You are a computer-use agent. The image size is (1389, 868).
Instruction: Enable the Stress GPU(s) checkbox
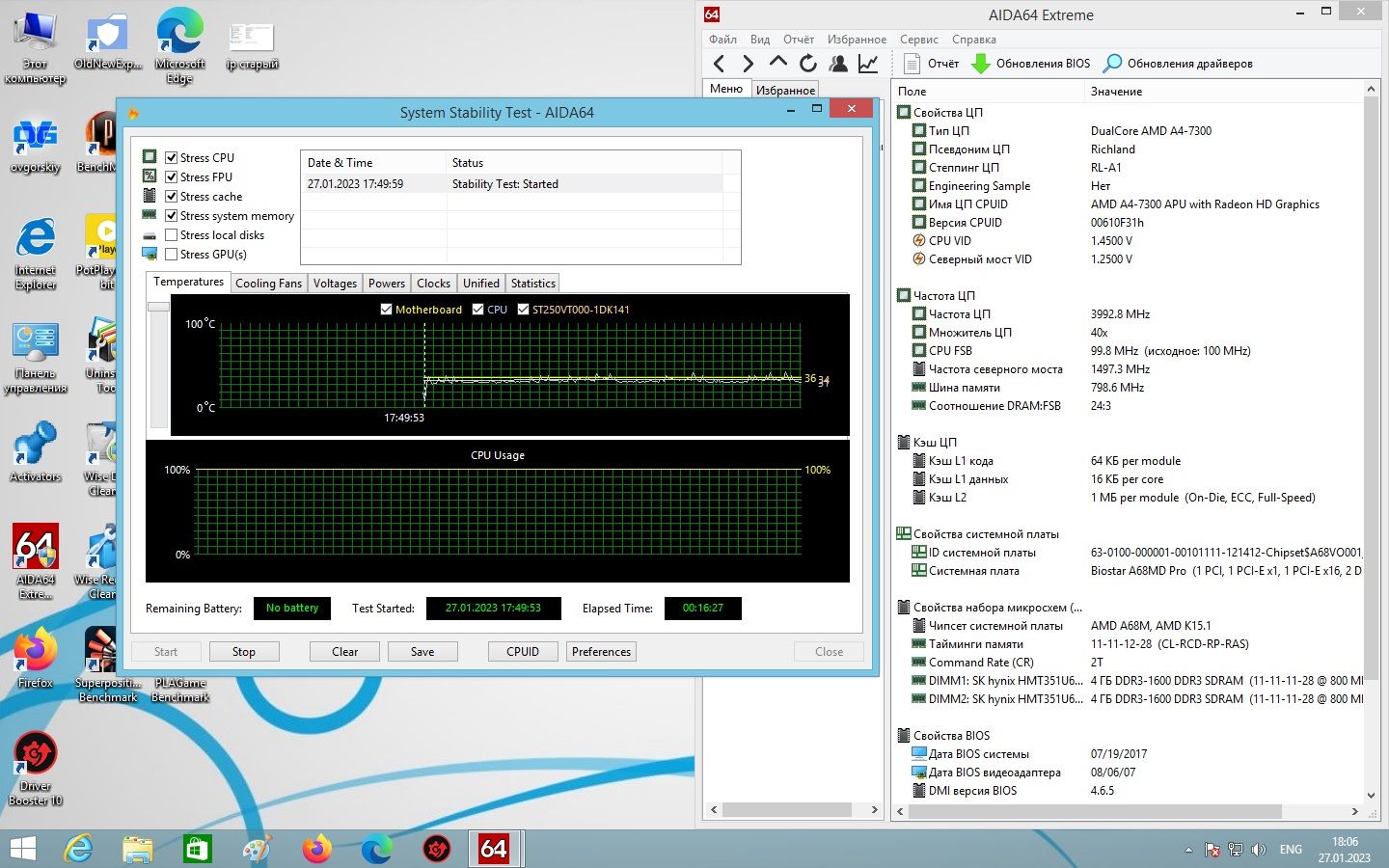[x=171, y=255]
